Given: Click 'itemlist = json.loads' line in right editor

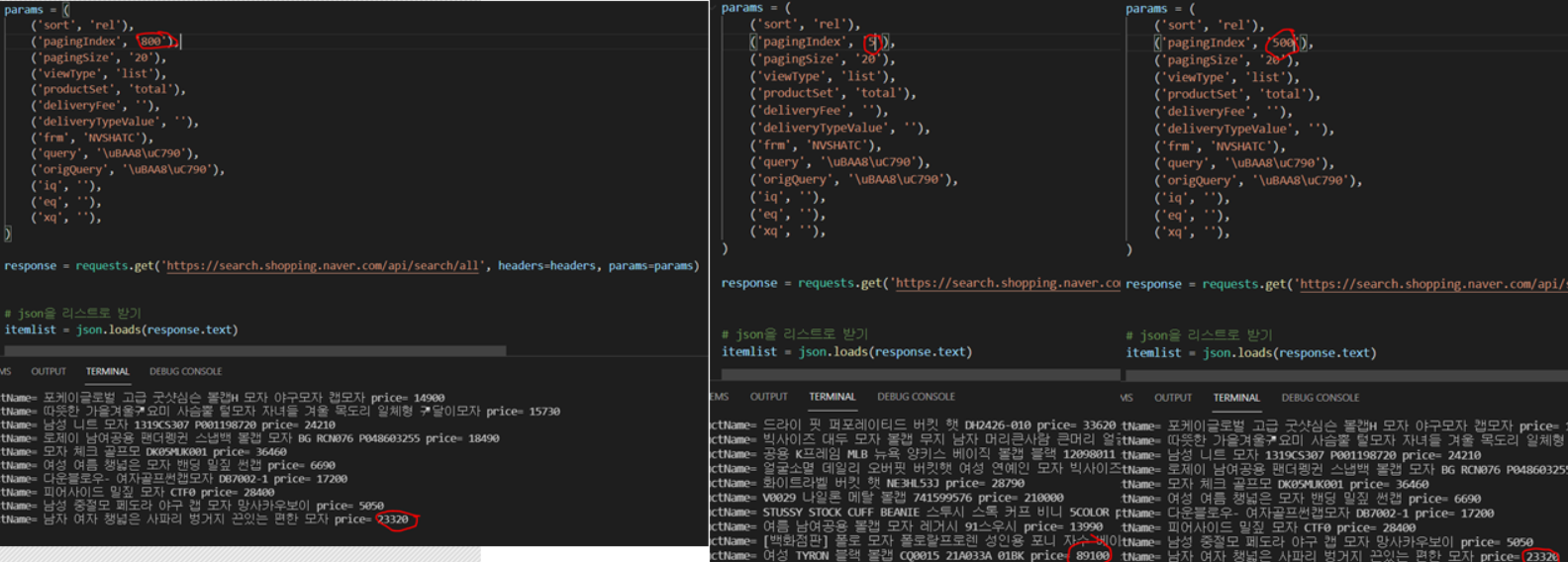Looking at the screenshot, I should tap(1251, 353).
